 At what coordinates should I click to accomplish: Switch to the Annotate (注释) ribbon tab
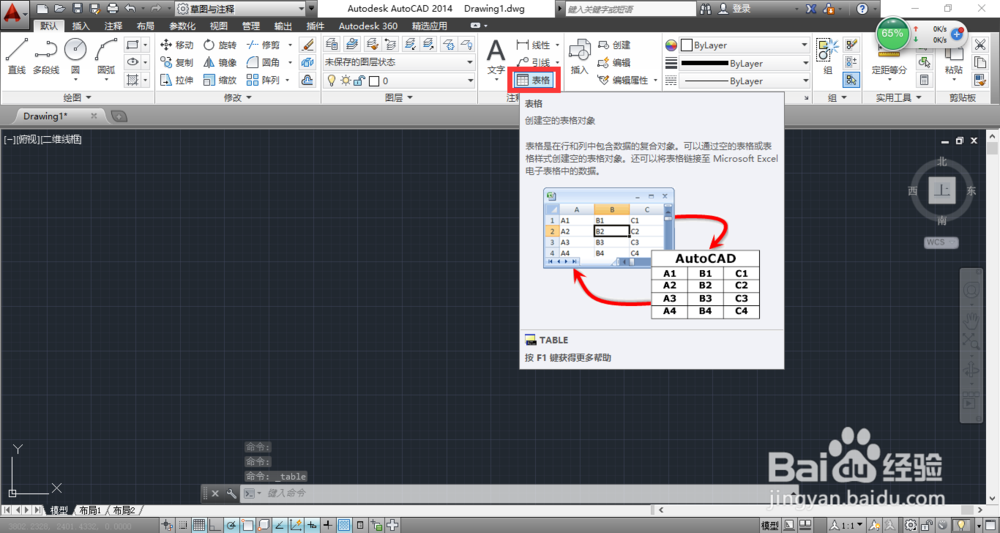tap(113, 26)
